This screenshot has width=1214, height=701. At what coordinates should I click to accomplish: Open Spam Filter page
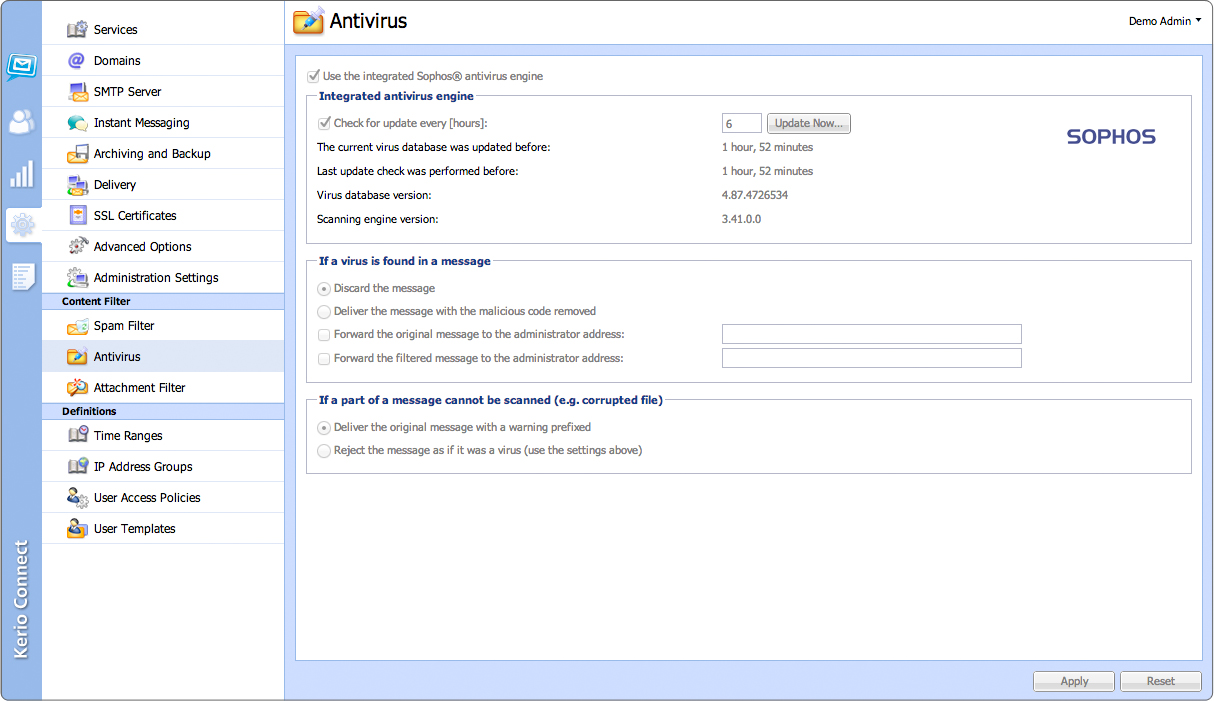pyautogui.click(x=163, y=326)
